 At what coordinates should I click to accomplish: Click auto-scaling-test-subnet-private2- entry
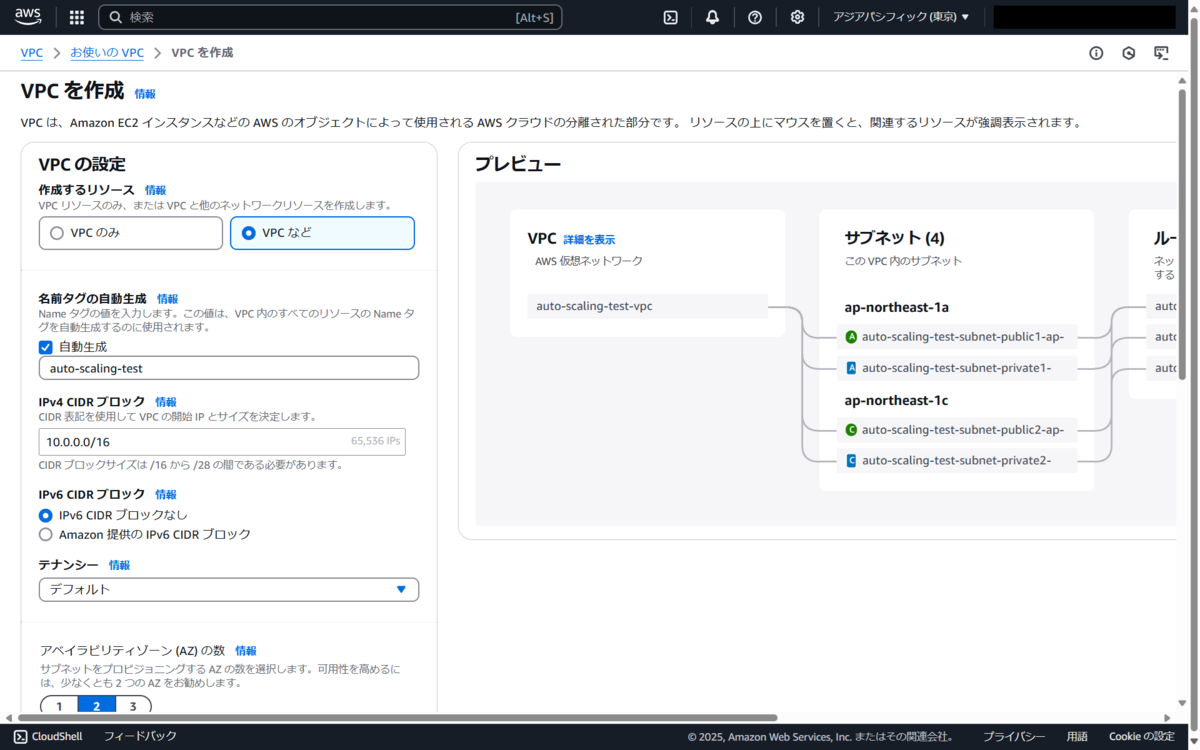tap(957, 460)
